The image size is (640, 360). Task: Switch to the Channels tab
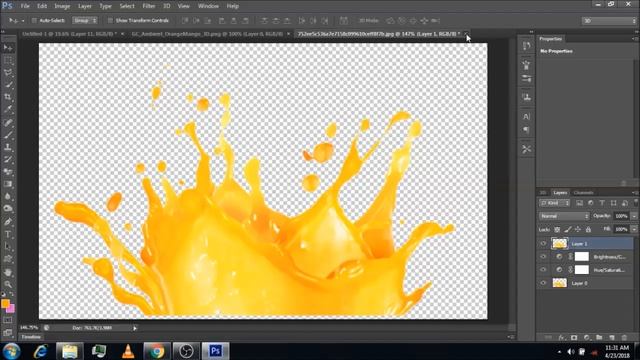[583, 193]
